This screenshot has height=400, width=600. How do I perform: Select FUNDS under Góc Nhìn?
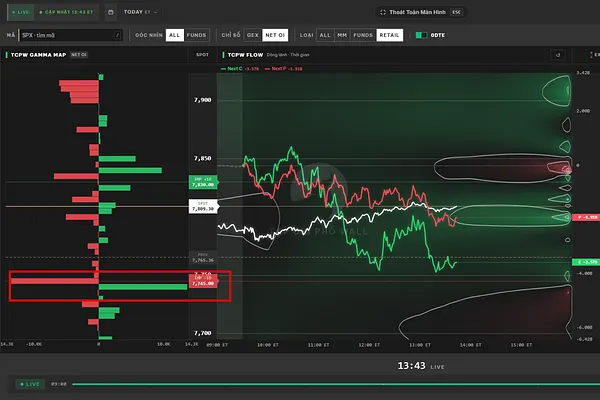(196, 35)
